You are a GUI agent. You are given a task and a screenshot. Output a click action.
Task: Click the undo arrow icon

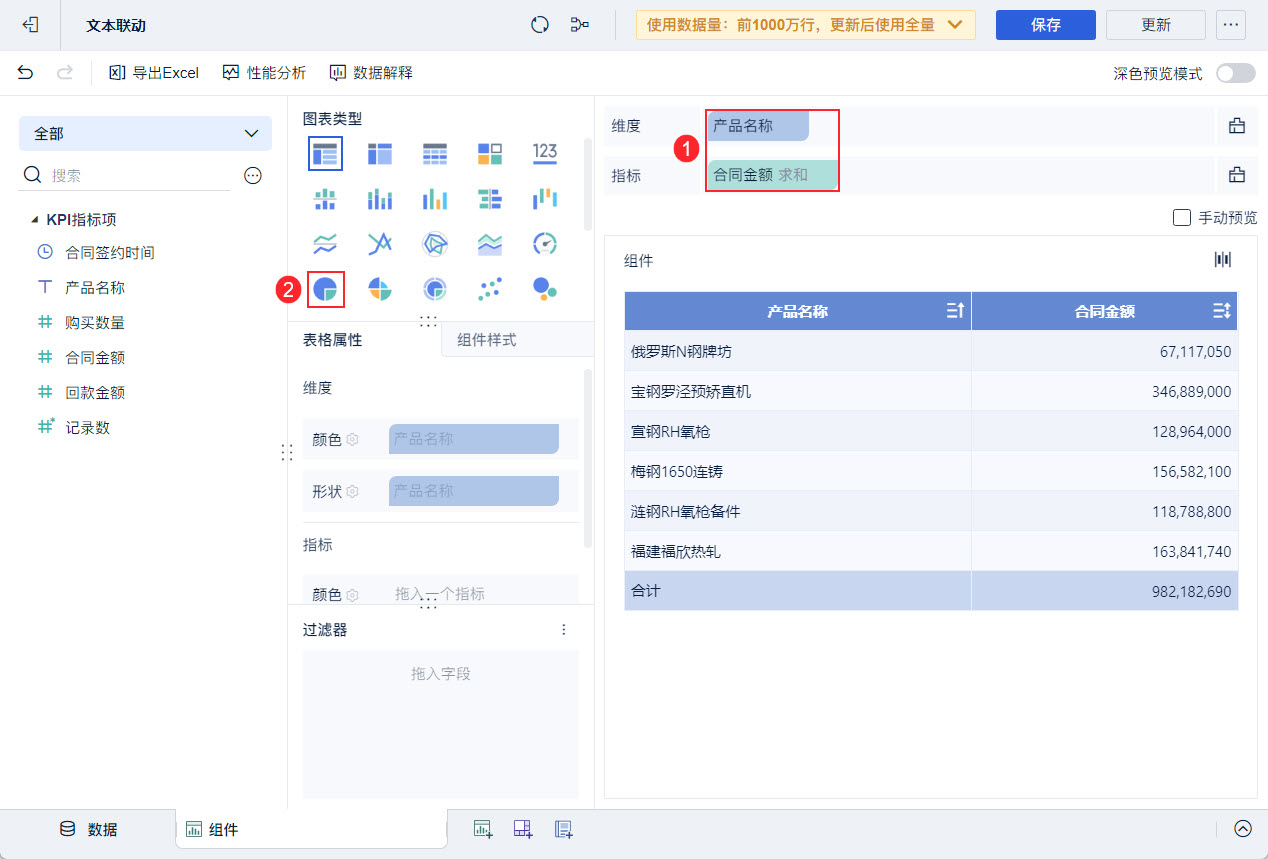coord(26,72)
